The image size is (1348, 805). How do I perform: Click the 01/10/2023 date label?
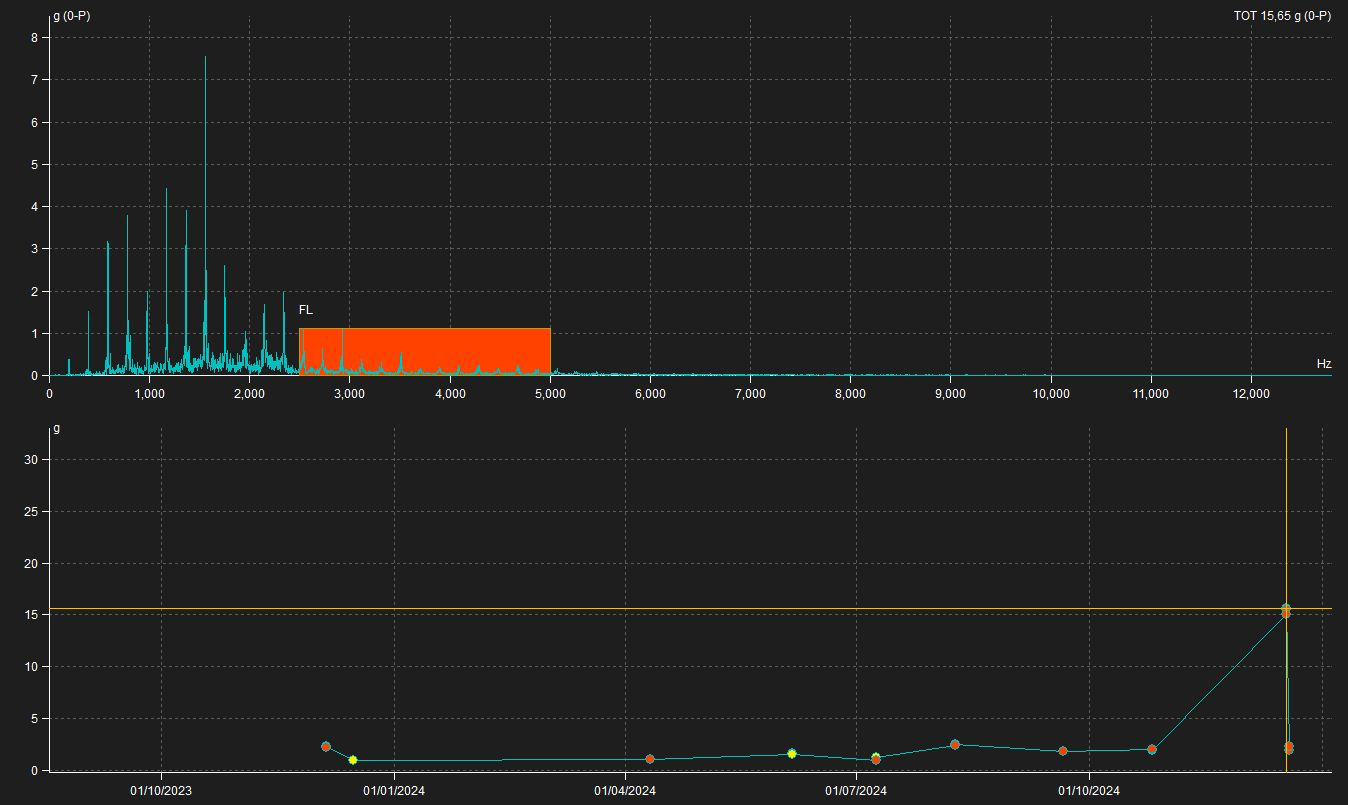tap(162, 791)
